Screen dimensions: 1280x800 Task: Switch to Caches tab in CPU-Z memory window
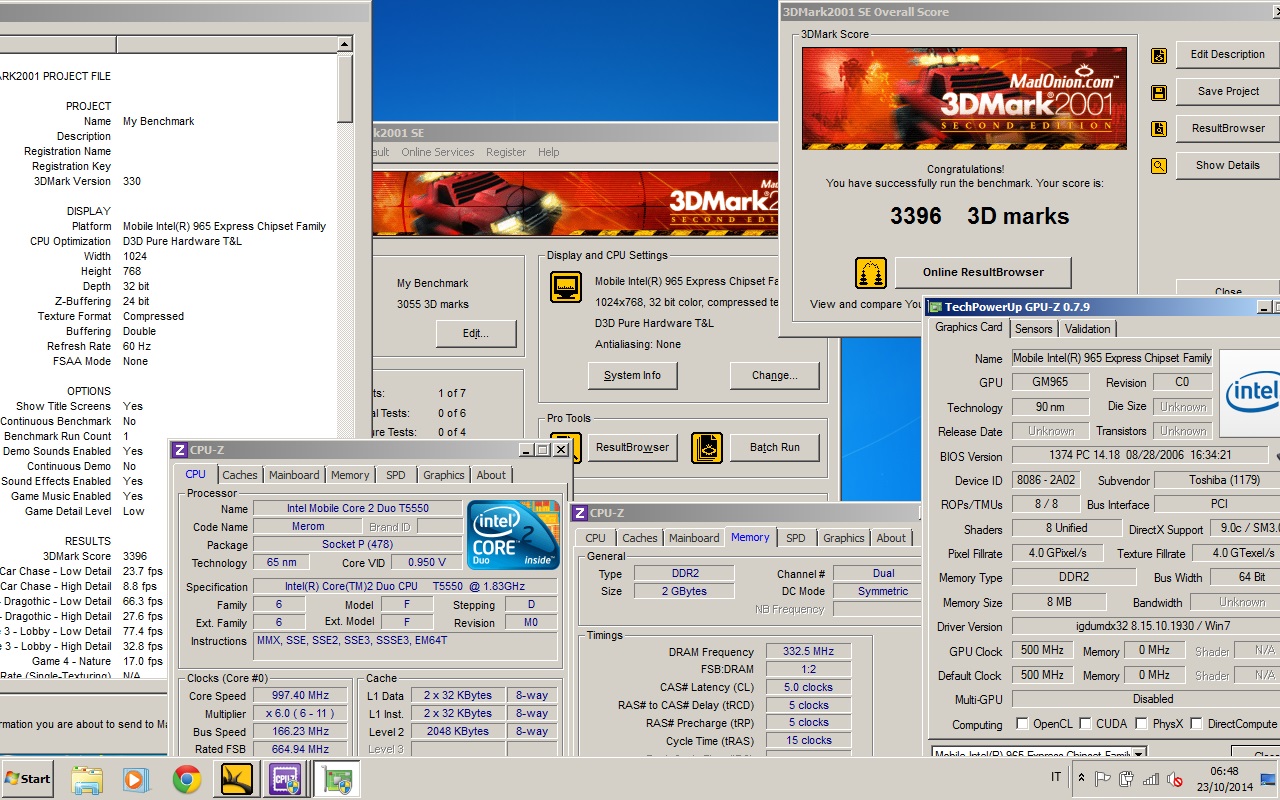click(x=640, y=538)
